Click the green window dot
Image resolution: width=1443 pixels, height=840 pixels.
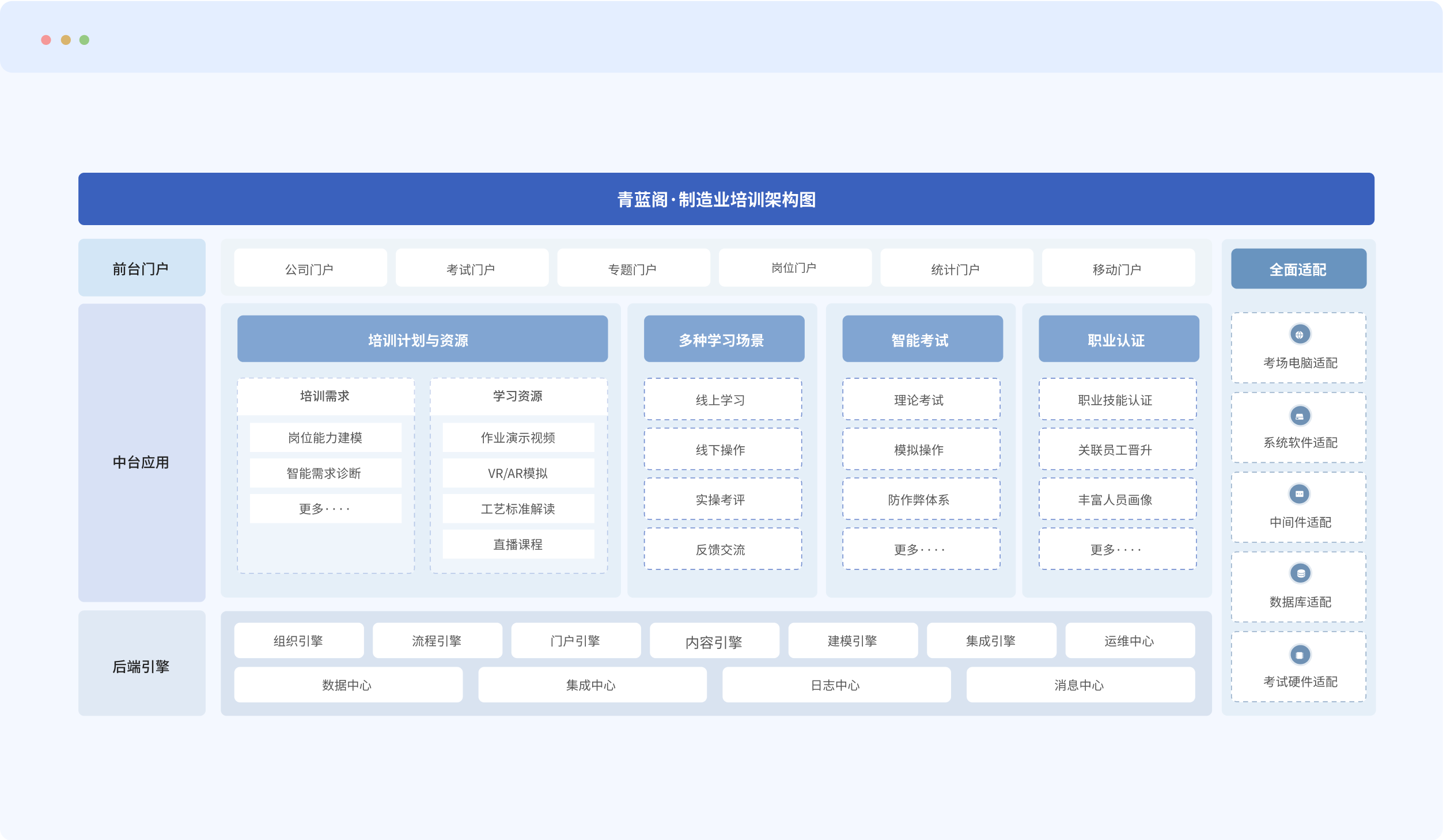point(84,40)
